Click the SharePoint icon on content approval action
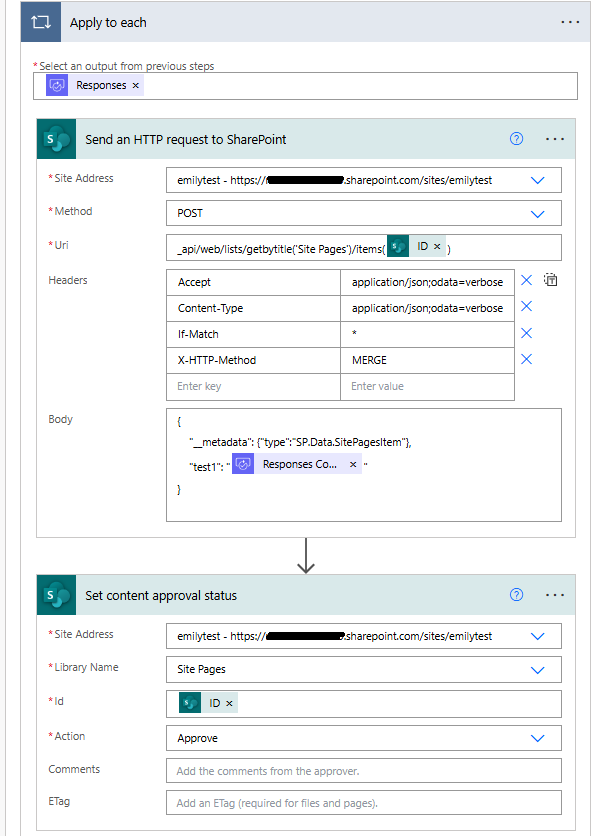This screenshot has width=596, height=836. (56, 595)
